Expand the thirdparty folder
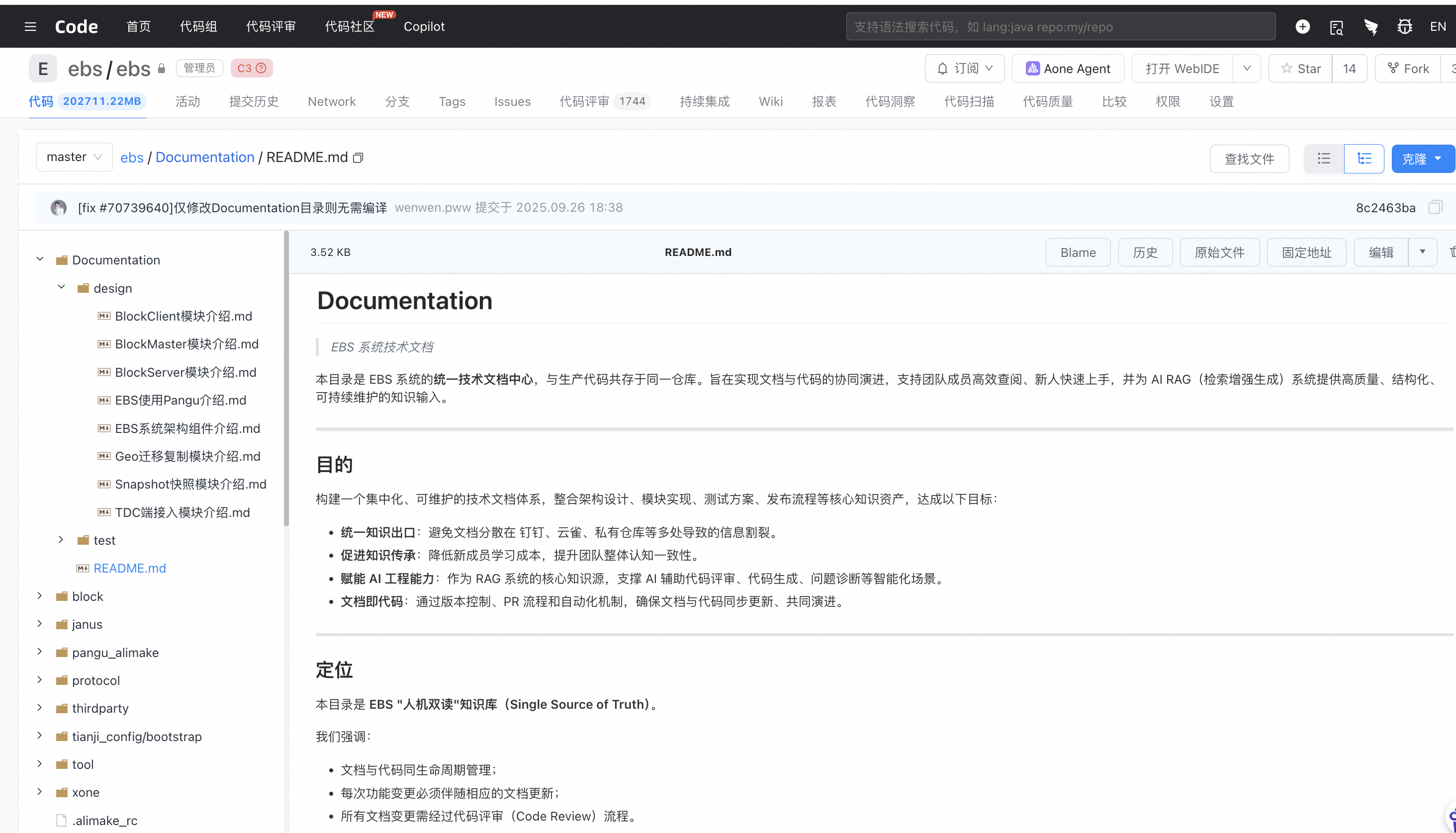This screenshot has height=833, width=1456. (39, 707)
